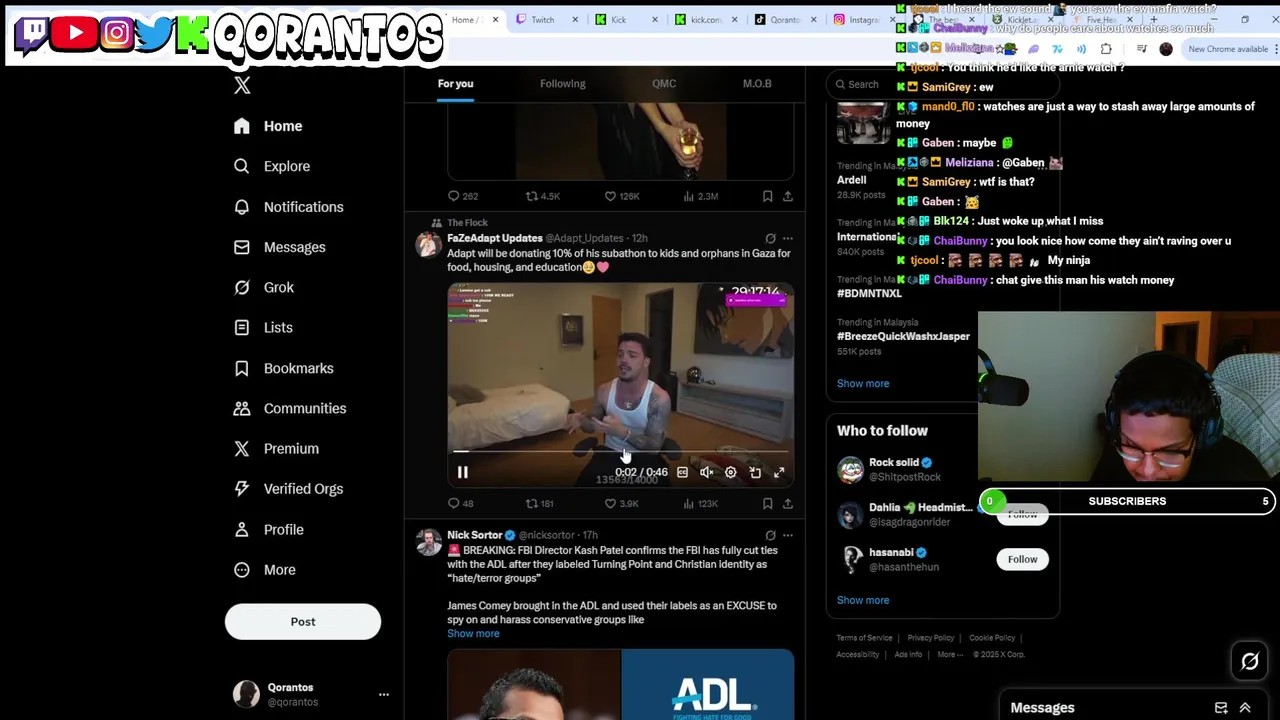Open the #BreezeQuickWashxJasper trend

pyautogui.click(x=903, y=337)
